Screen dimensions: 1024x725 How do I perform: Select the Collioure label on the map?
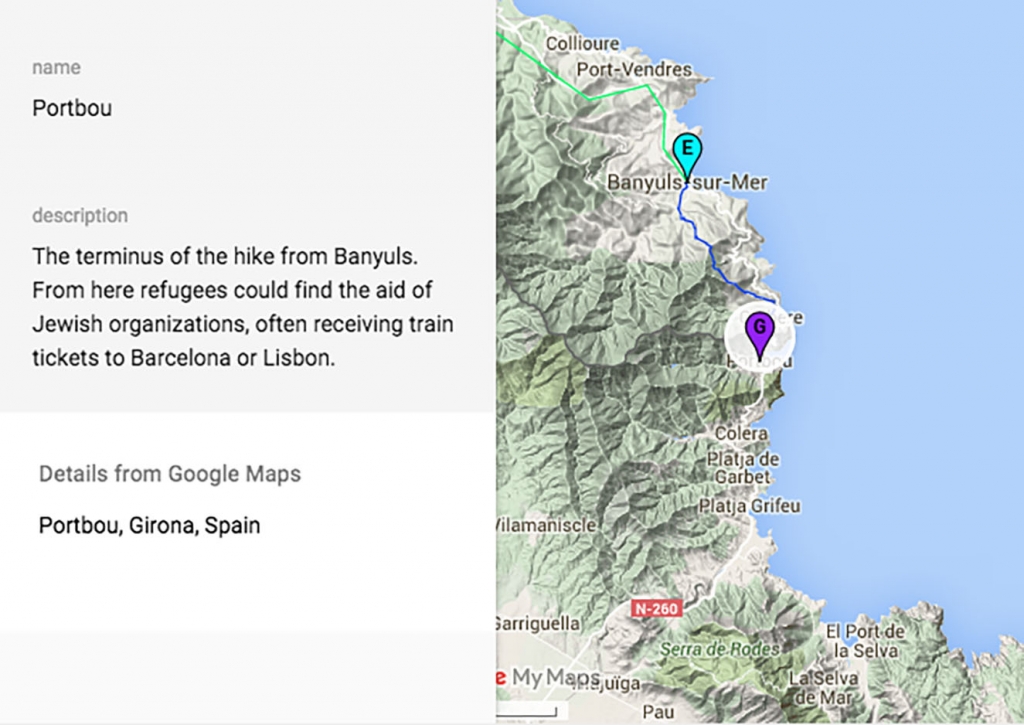(x=582, y=44)
